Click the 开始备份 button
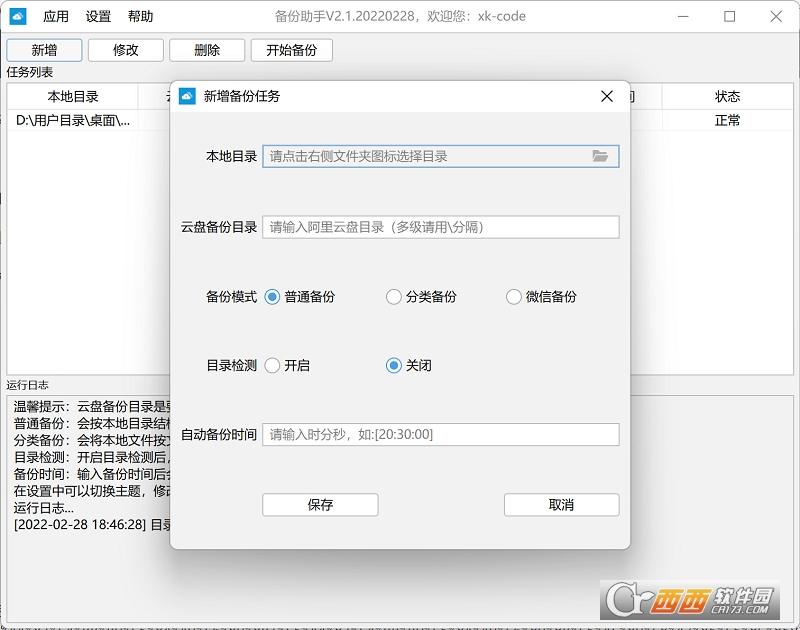 click(x=291, y=50)
